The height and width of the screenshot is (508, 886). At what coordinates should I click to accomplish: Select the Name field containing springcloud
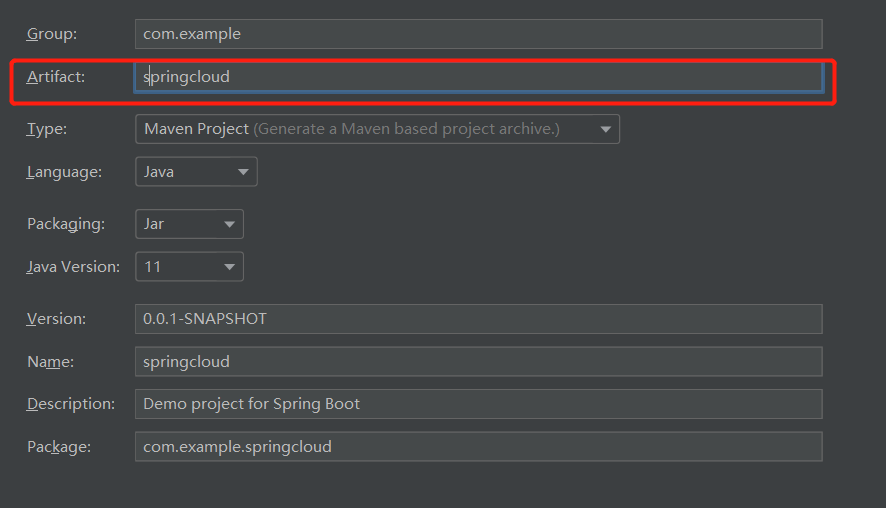pyautogui.click(x=479, y=362)
